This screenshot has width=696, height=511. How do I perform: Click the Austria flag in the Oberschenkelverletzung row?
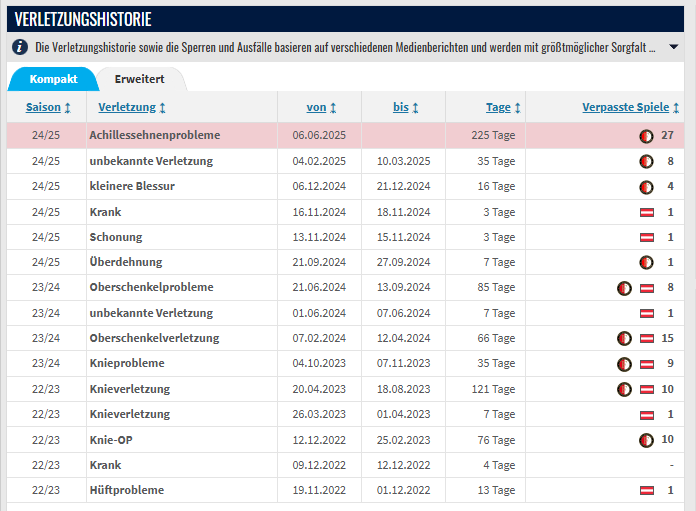pyautogui.click(x=646, y=338)
